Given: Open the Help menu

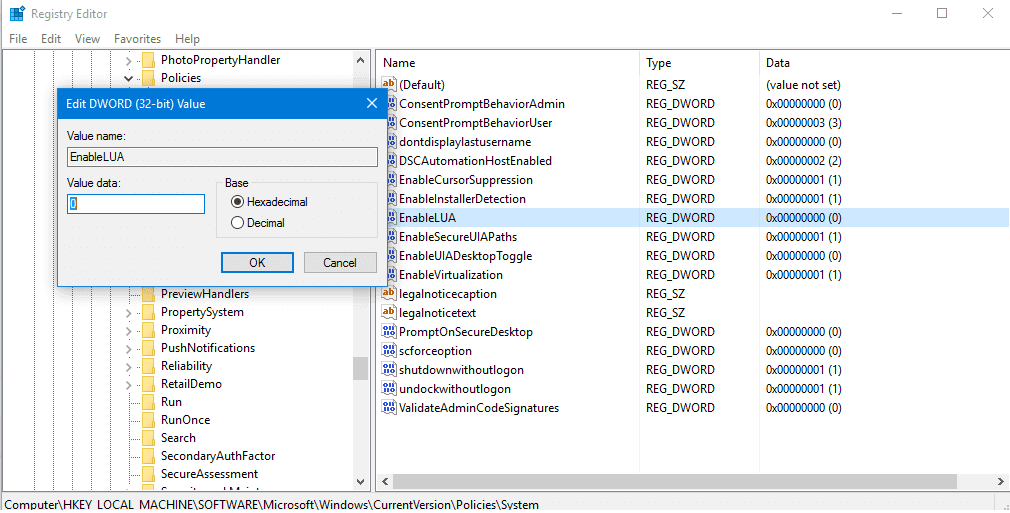Looking at the screenshot, I should pyautogui.click(x=187, y=39).
